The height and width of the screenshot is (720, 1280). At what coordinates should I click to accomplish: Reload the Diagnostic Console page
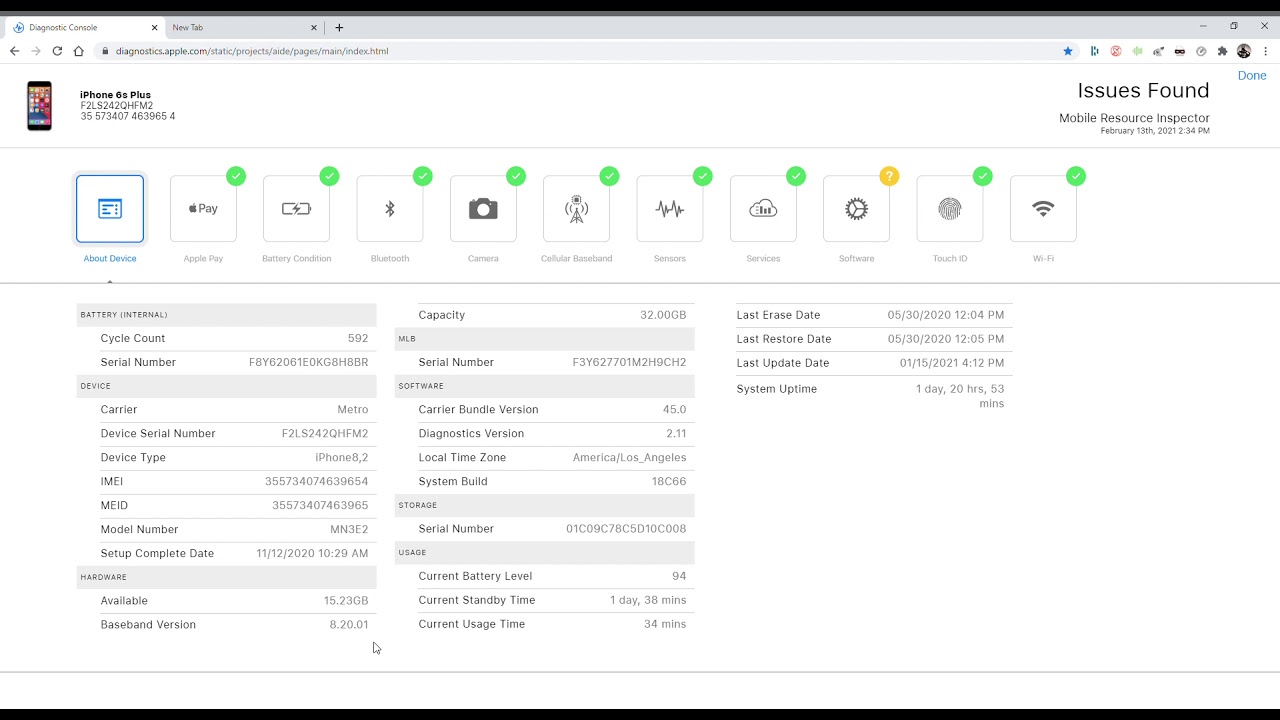click(57, 51)
